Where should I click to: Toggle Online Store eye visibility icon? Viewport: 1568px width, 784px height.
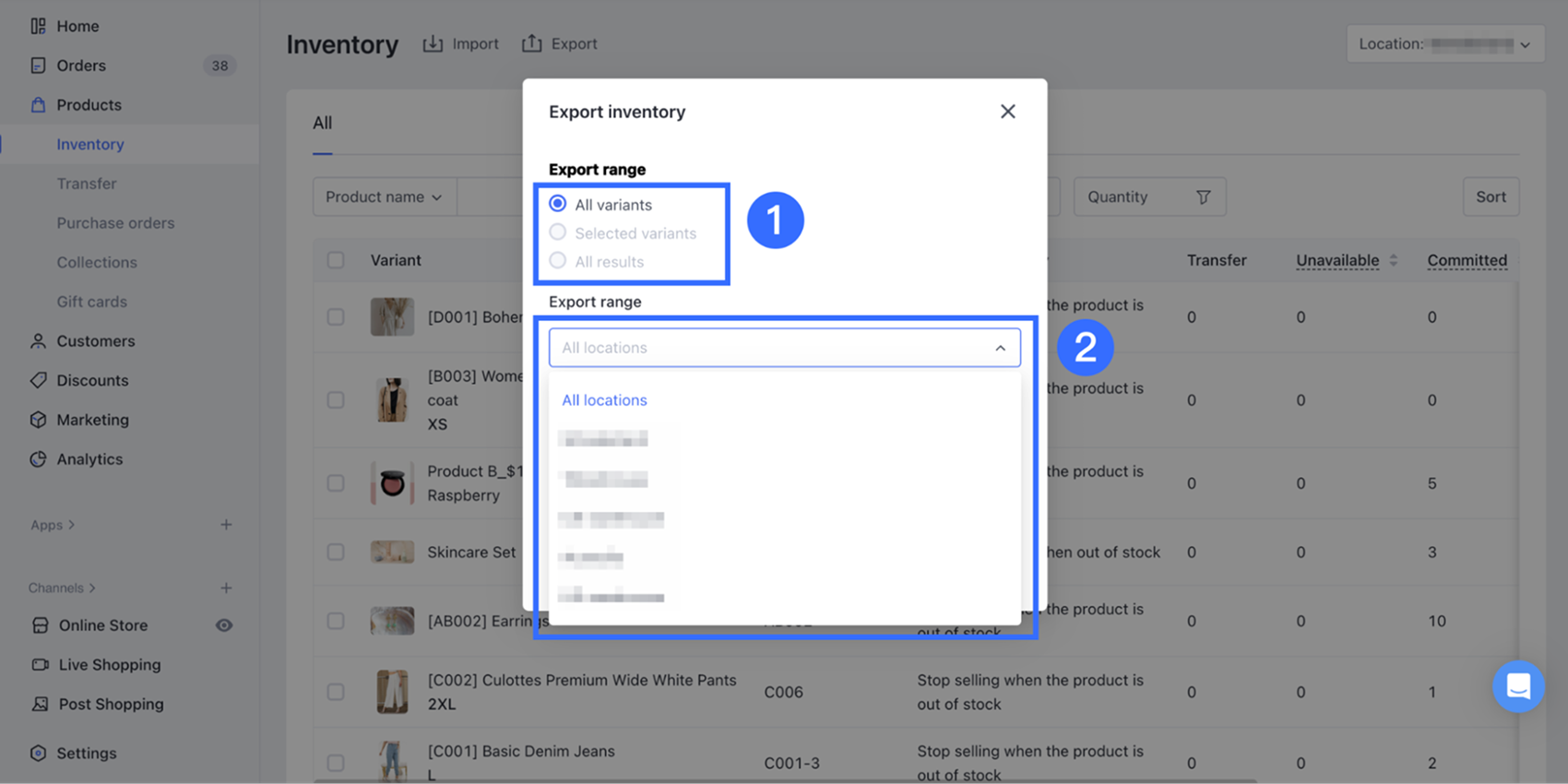click(x=224, y=625)
